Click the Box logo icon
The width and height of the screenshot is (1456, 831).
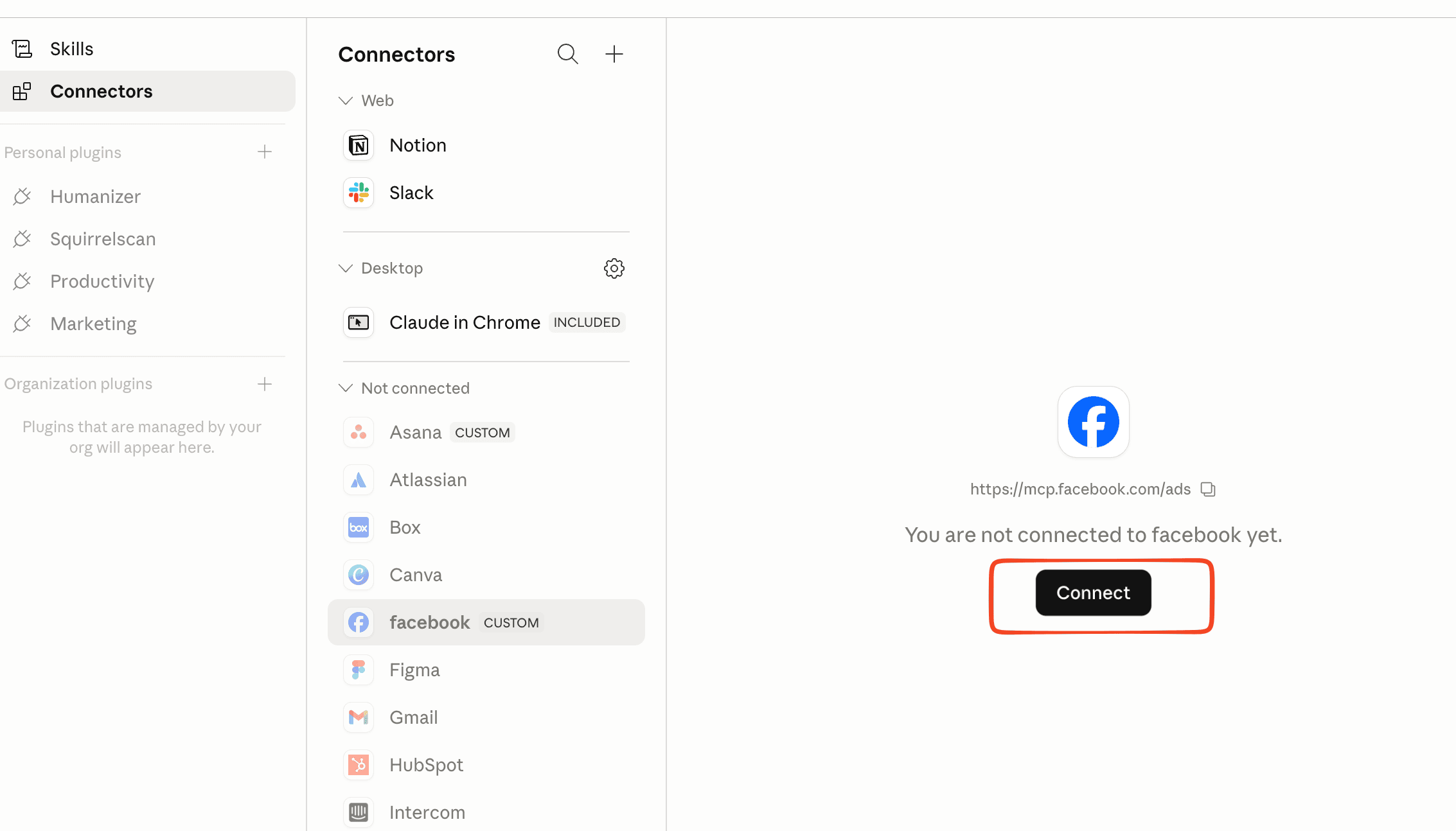[x=359, y=528]
